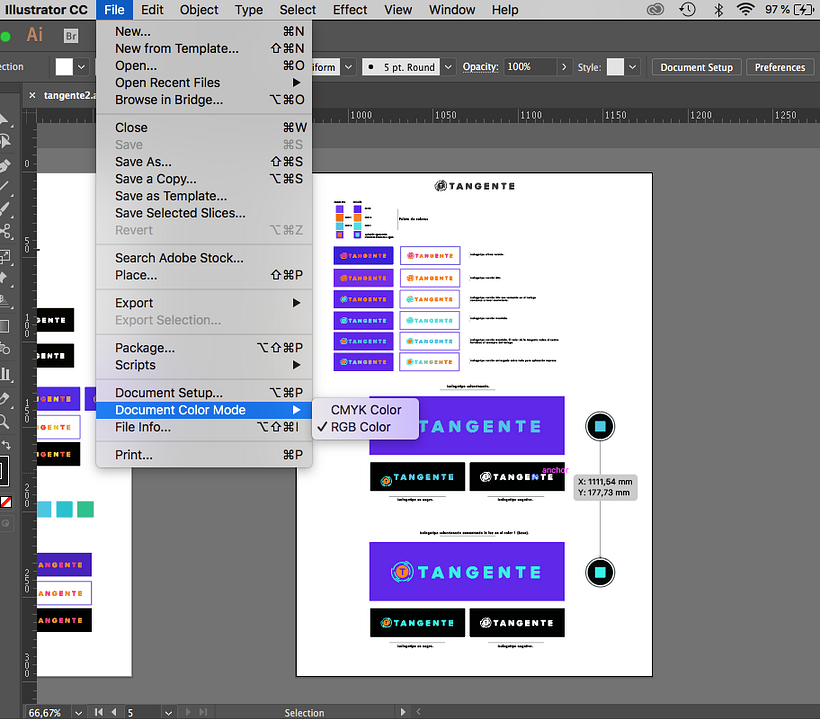Click the opacity 100% input field

tap(530, 67)
